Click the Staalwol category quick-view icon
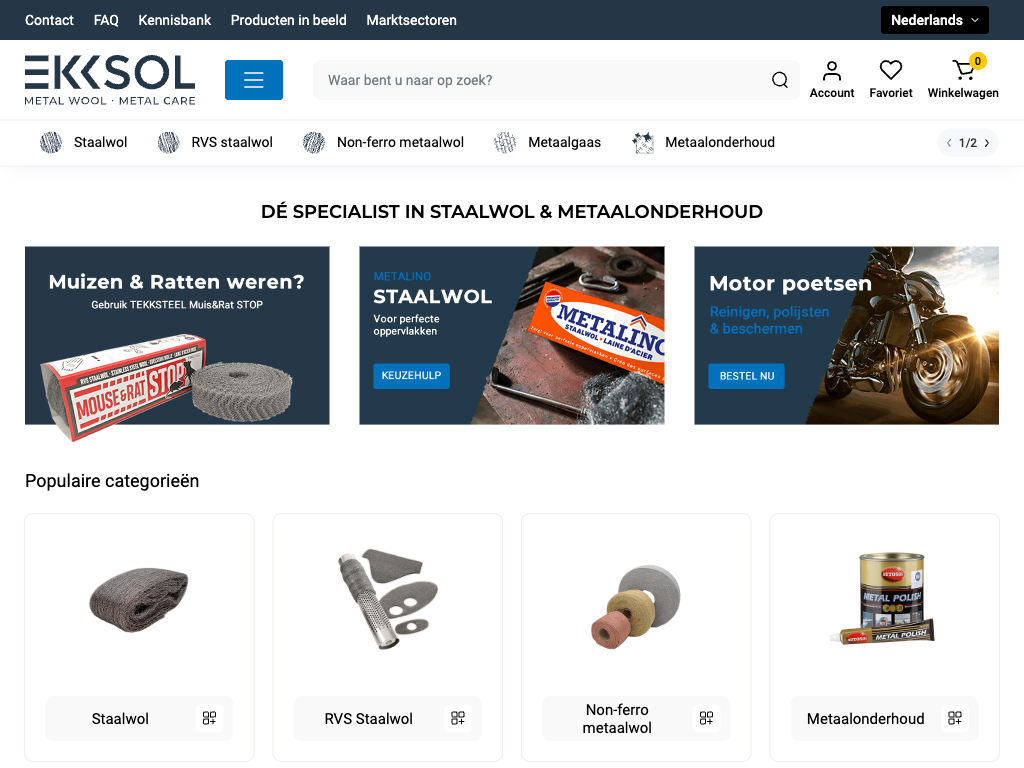The height and width of the screenshot is (768, 1024). [209, 718]
